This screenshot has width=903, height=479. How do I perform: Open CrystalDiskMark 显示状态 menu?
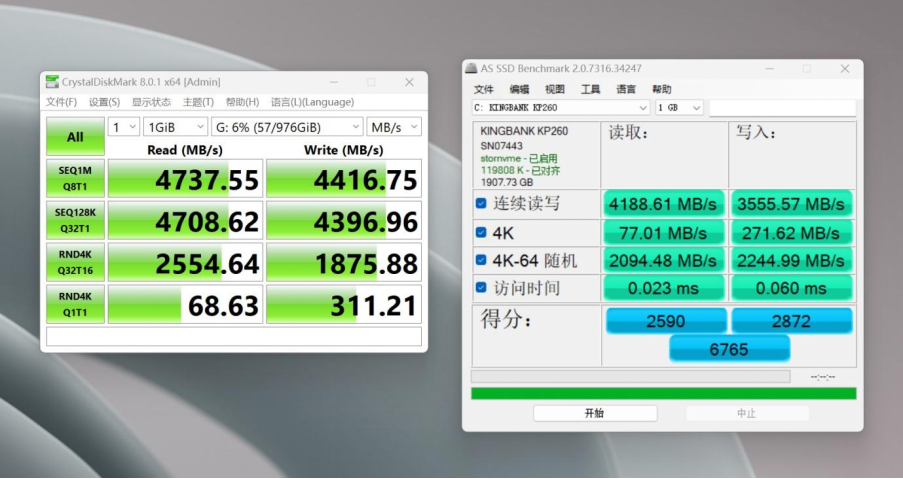(x=151, y=102)
